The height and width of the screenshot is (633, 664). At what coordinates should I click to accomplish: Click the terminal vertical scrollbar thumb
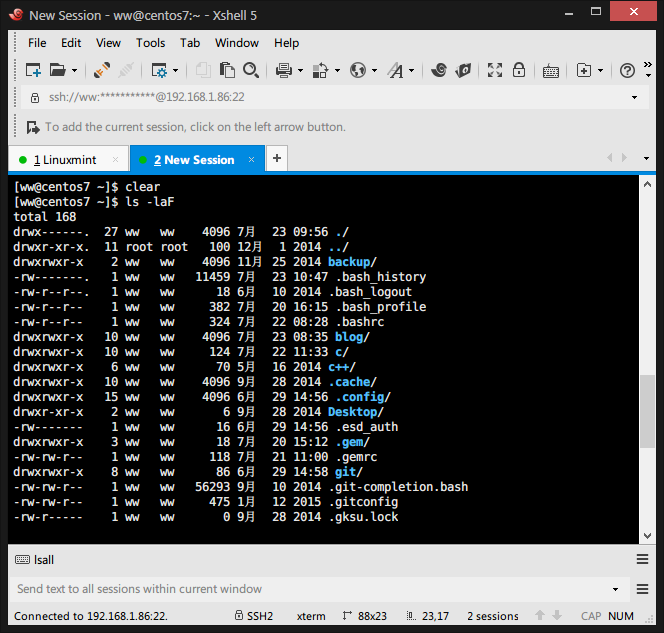coord(647,411)
